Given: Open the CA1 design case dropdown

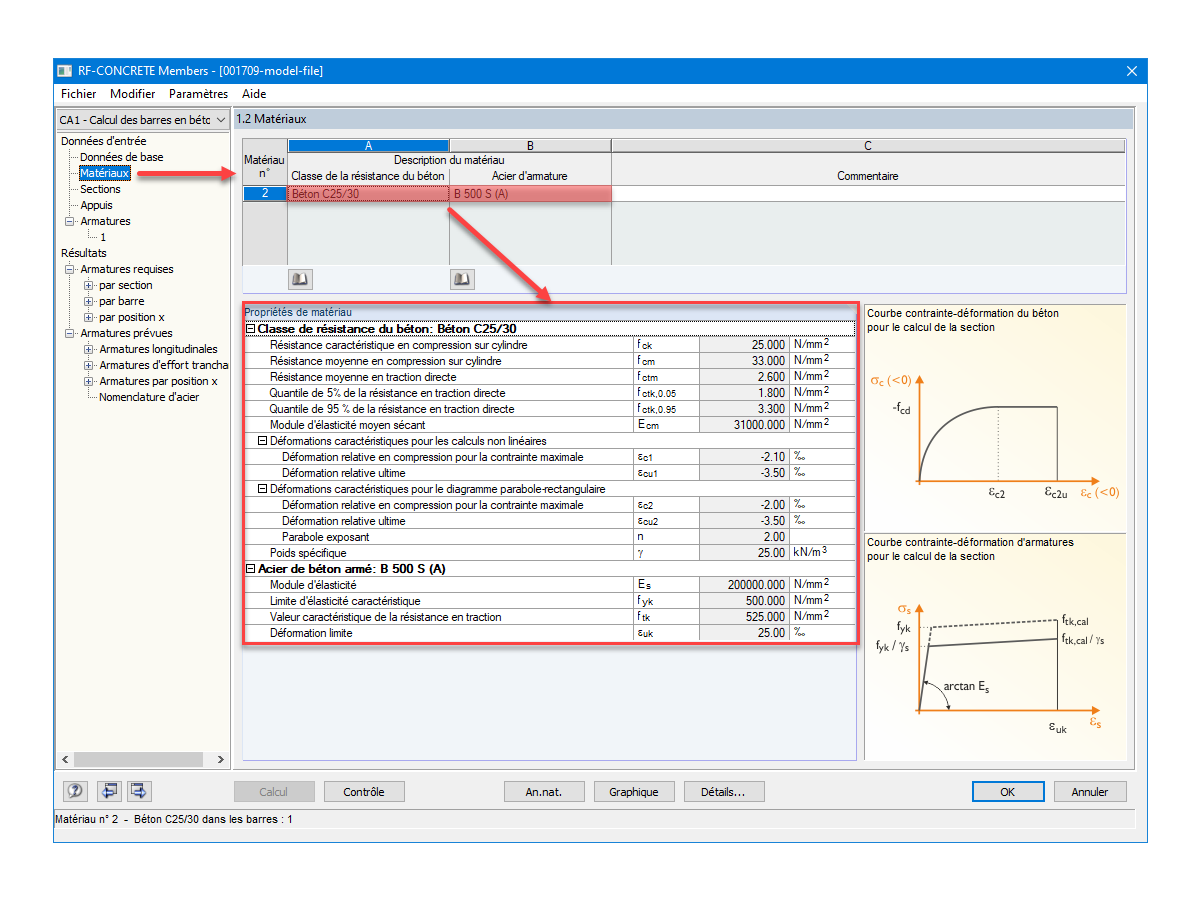Looking at the screenshot, I should click(142, 120).
